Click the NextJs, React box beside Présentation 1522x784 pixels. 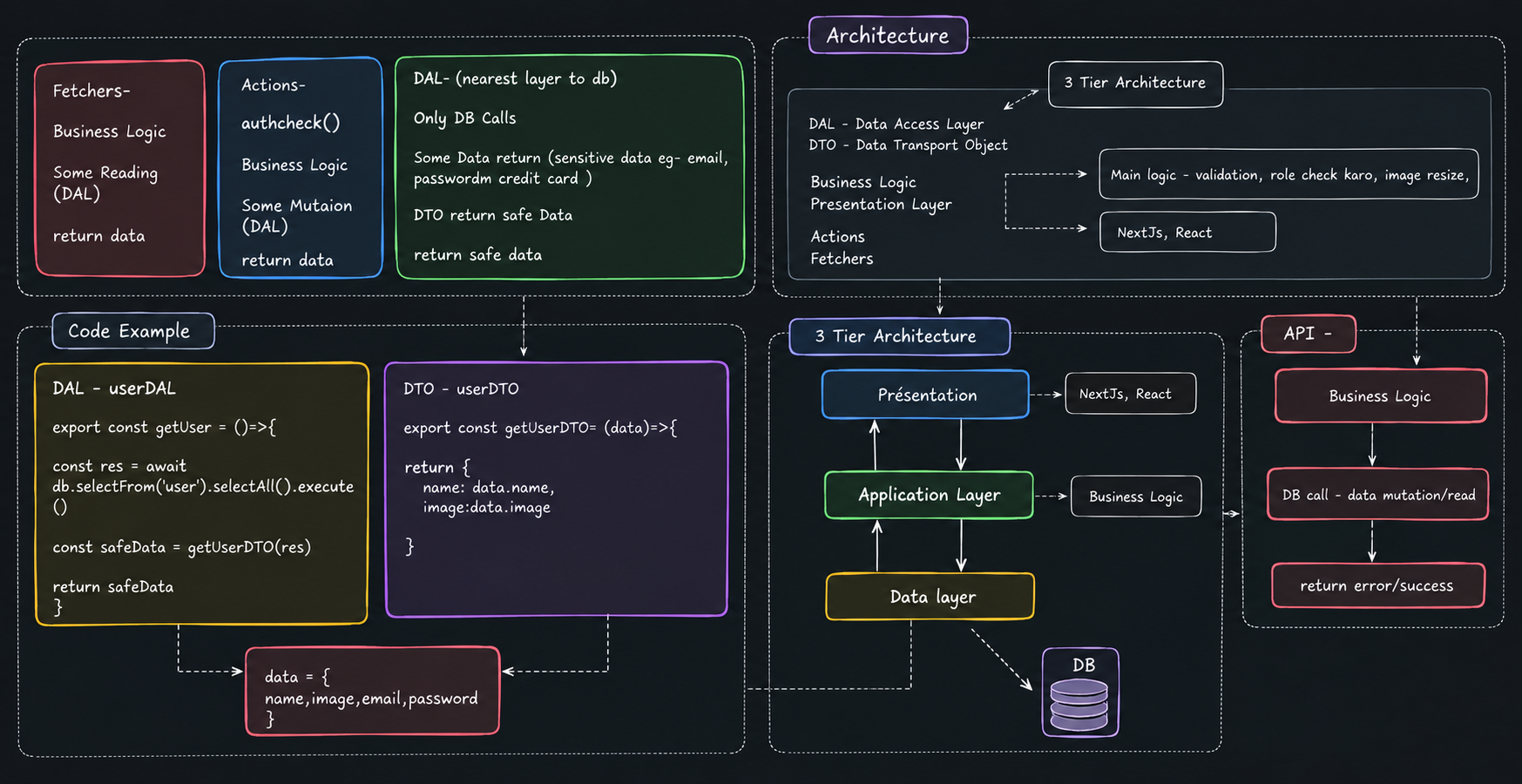pos(1130,394)
